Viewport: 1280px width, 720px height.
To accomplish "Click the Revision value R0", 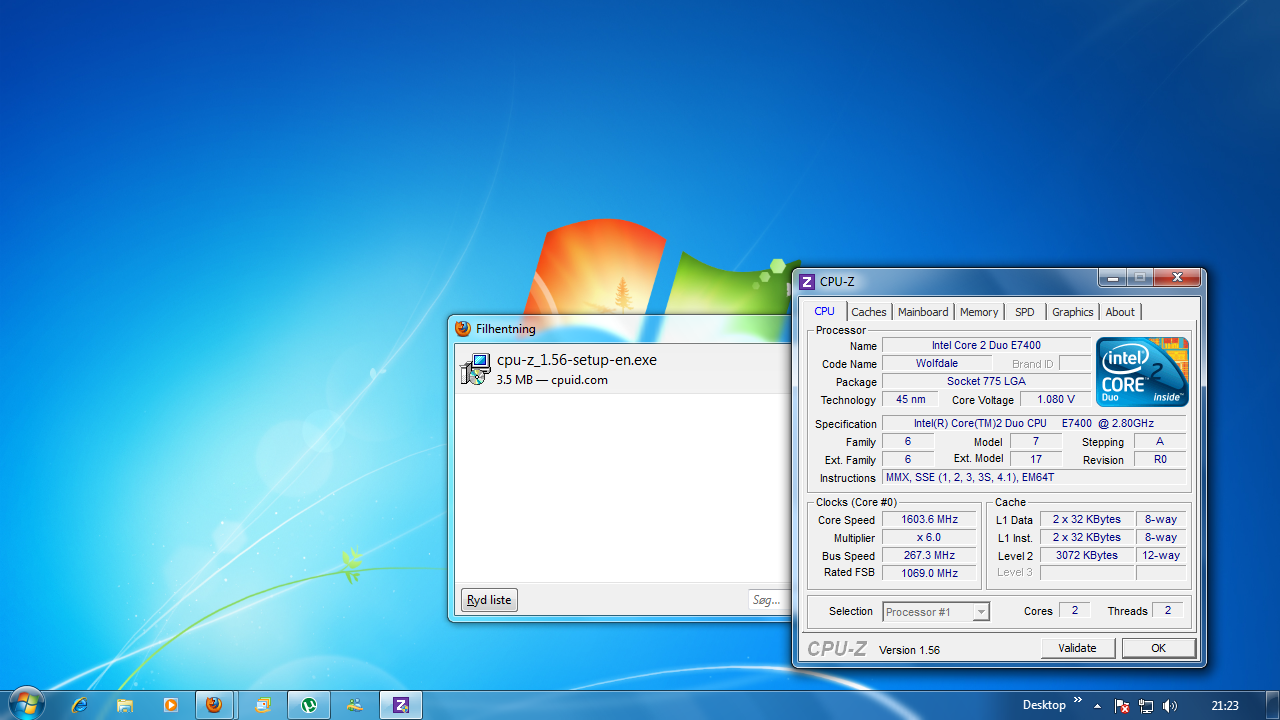I will (1160, 460).
